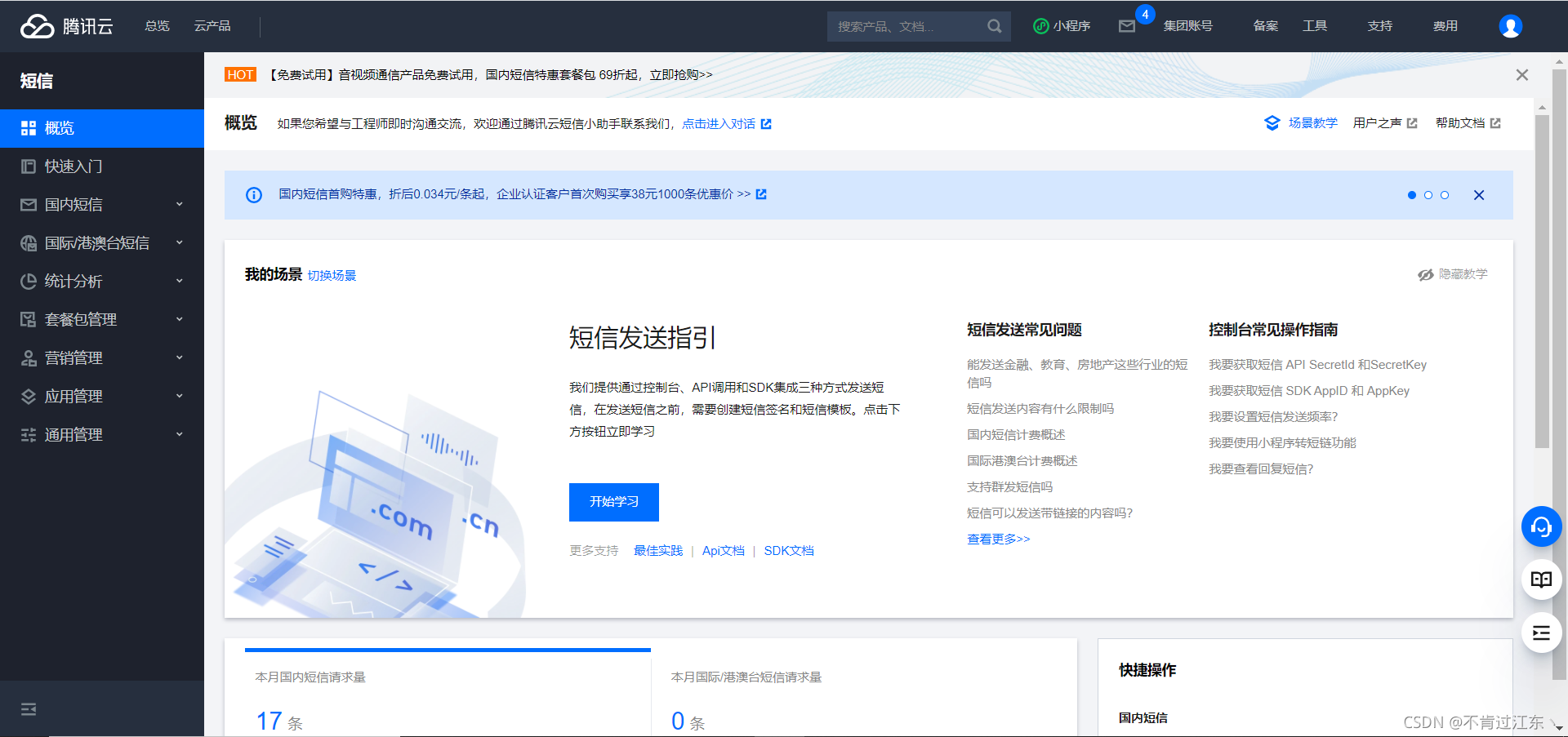This screenshot has height=737, width=1568.
Task: Click the 营销管理 sidebar icon
Action: 29,358
